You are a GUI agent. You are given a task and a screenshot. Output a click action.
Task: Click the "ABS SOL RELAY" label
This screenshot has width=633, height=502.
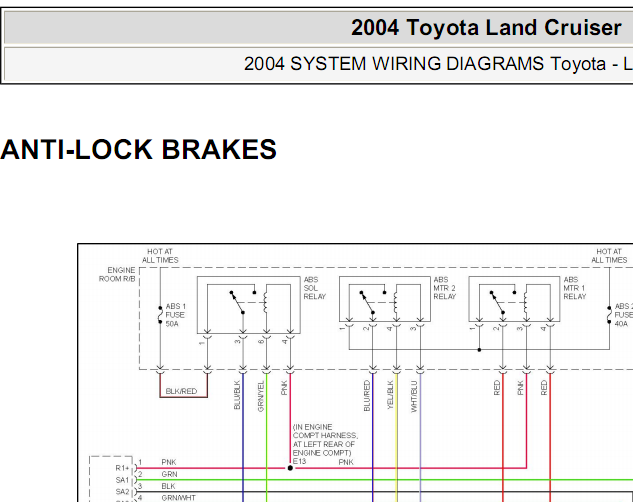314,288
